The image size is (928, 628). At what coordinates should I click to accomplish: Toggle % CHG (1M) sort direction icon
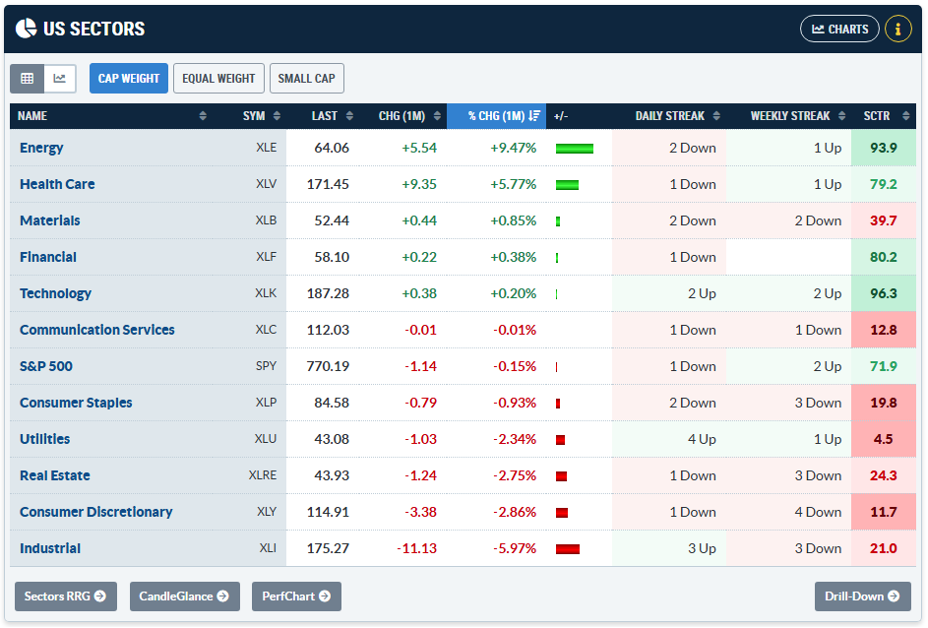[534, 116]
